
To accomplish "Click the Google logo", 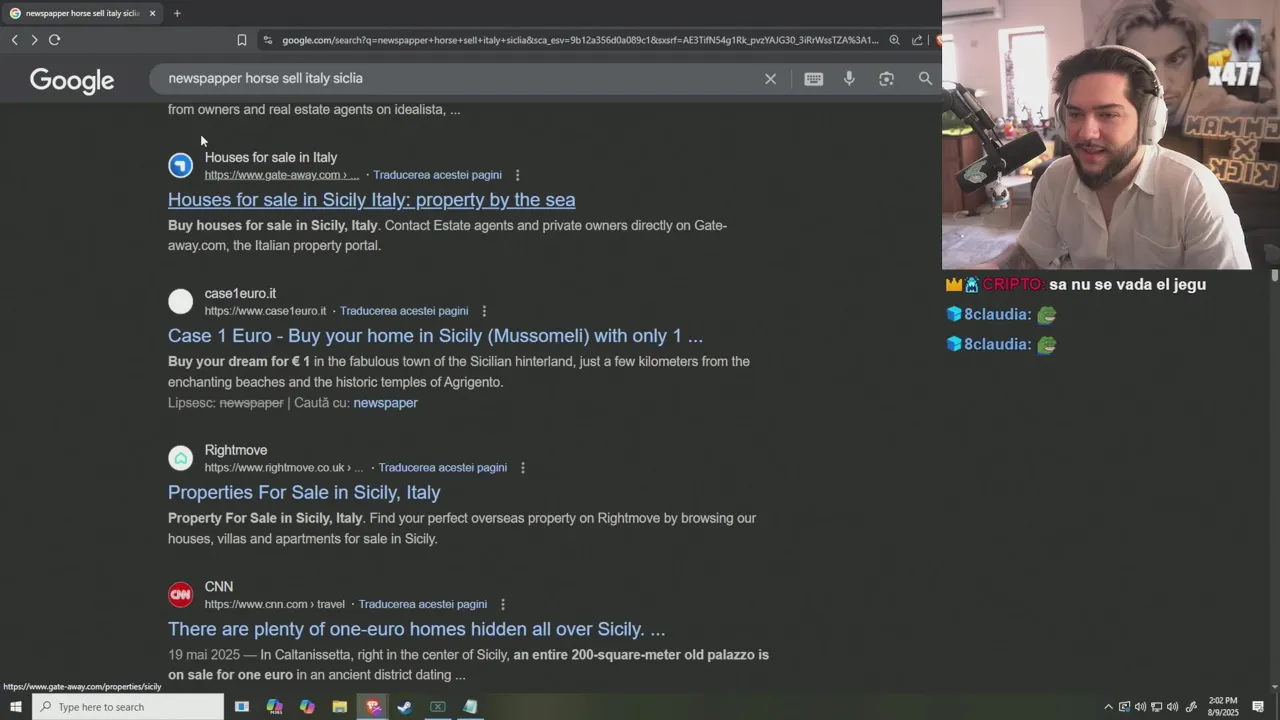I will [72, 80].
